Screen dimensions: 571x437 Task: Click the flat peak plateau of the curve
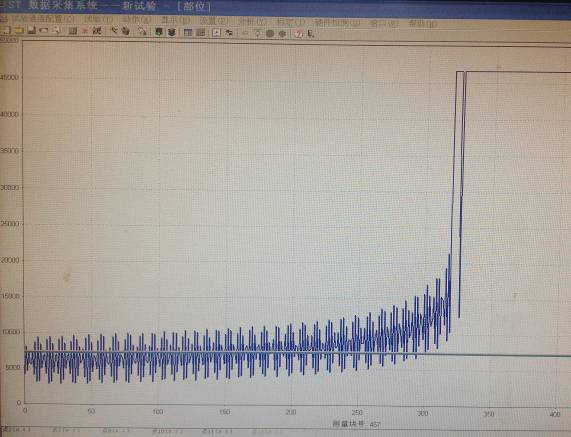pos(517,72)
